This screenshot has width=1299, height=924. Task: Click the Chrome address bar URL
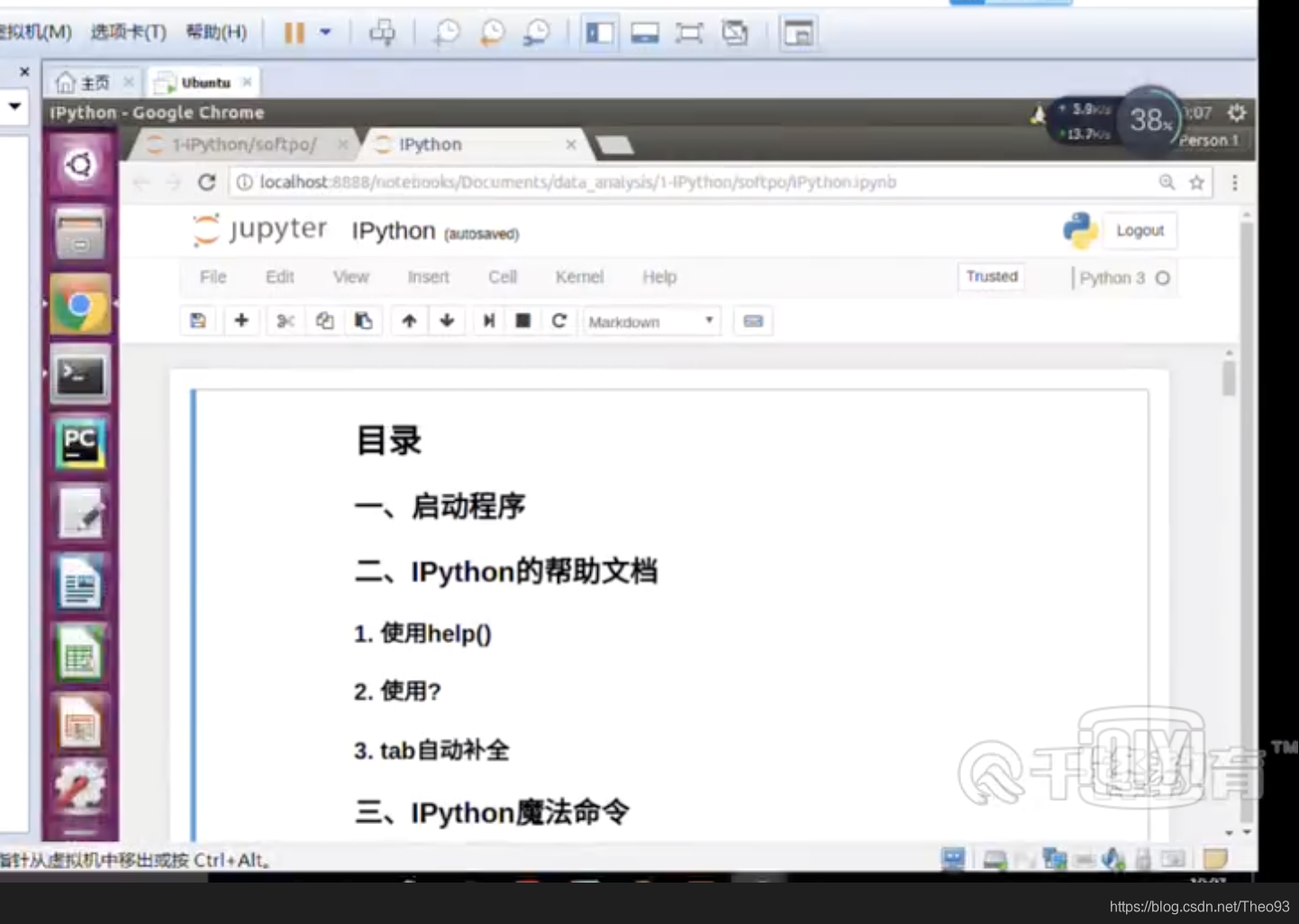[577, 183]
